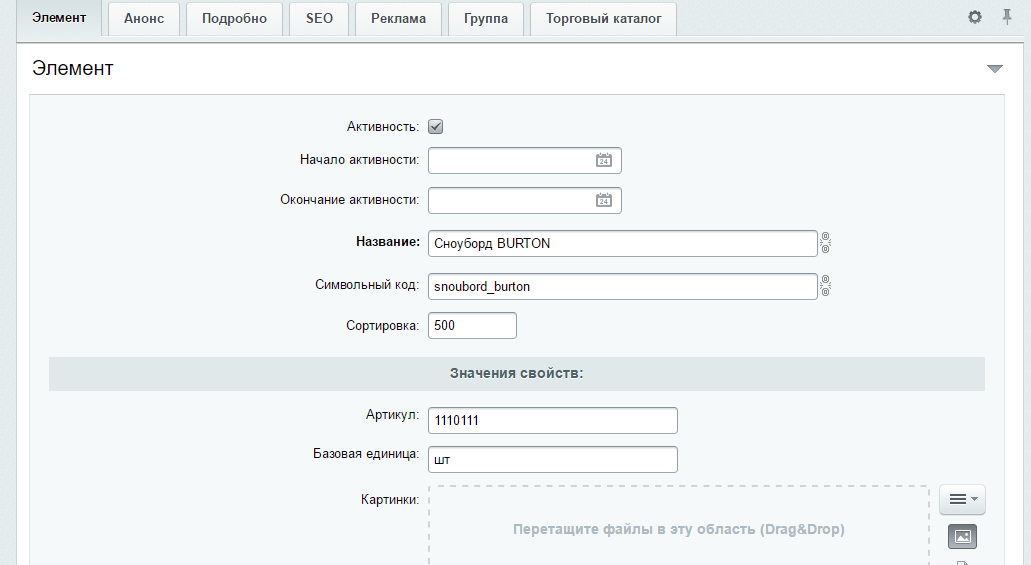Click the image icon button beside Картинки
Image resolution: width=1031 pixels, height=565 pixels.
(962, 537)
